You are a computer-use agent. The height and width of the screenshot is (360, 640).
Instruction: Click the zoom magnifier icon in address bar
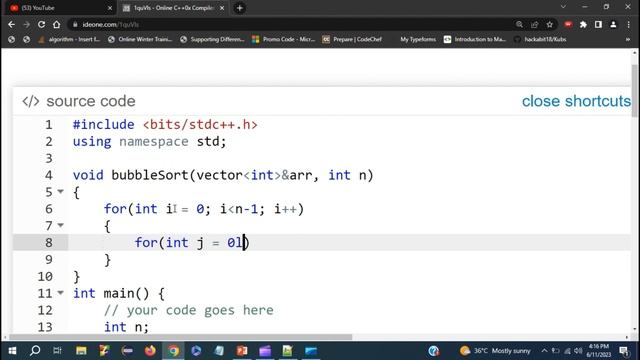coord(519,24)
